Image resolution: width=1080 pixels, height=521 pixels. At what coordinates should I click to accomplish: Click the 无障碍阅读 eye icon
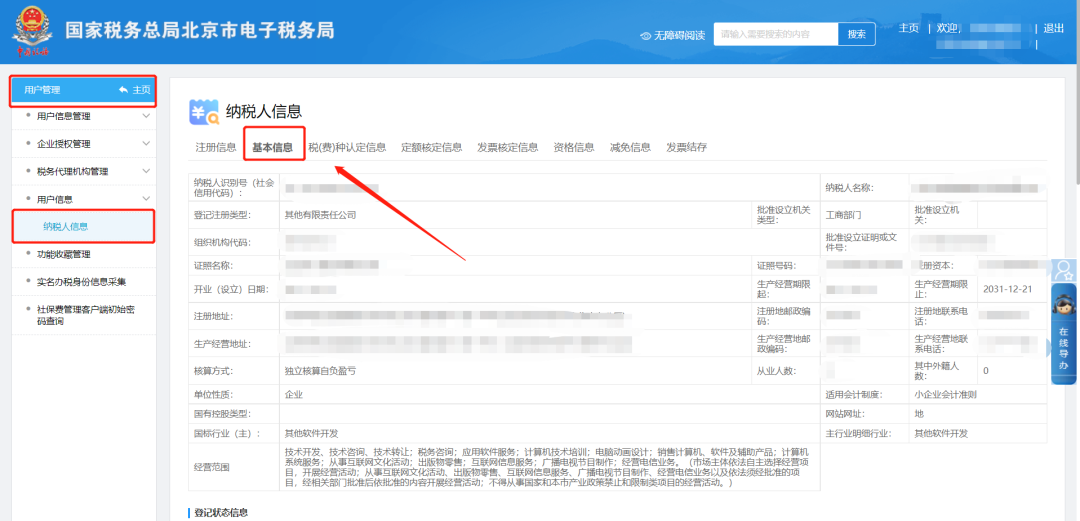646,35
